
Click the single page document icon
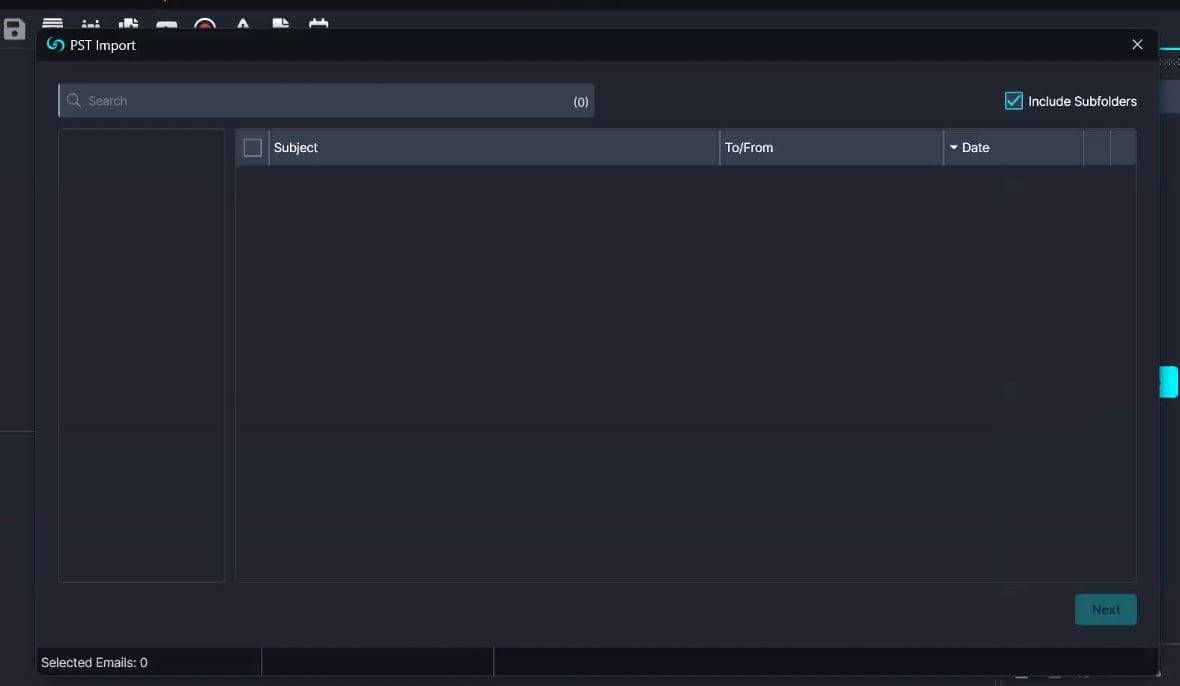tap(281, 24)
